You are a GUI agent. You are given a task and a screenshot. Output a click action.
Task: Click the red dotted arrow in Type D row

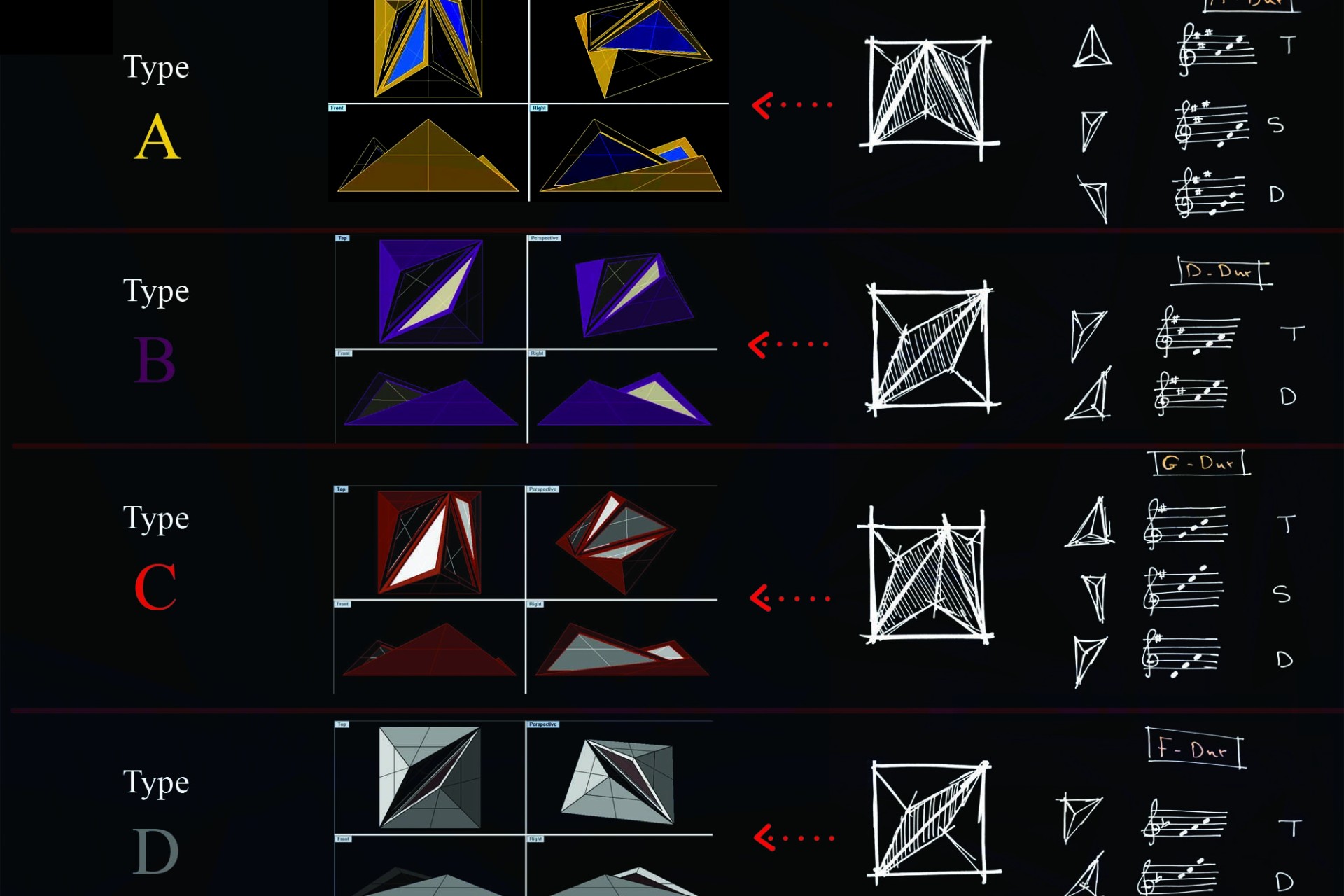[x=794, y=837]
